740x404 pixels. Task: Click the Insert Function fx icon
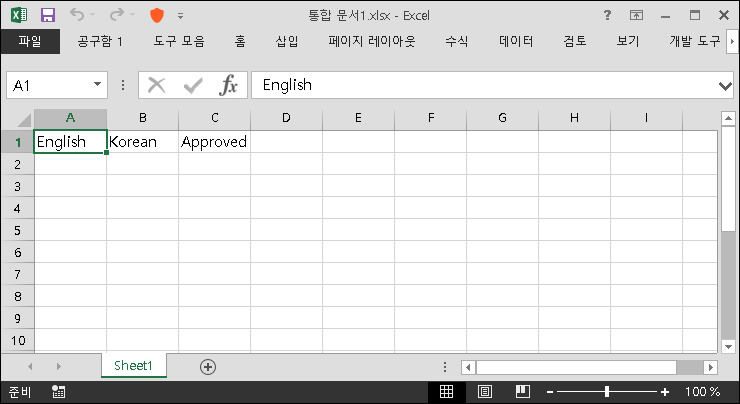(x=229, y=85)
